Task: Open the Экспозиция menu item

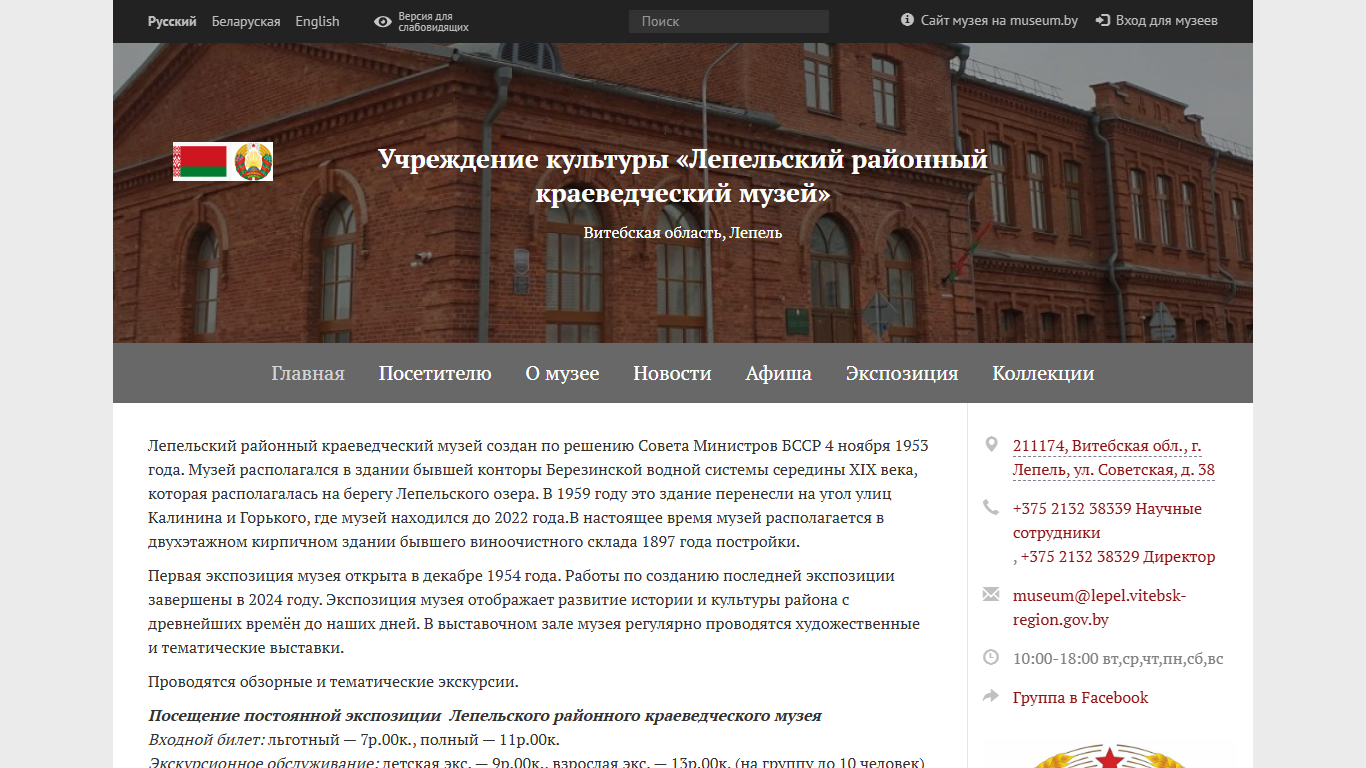Action: click(902, 373)
